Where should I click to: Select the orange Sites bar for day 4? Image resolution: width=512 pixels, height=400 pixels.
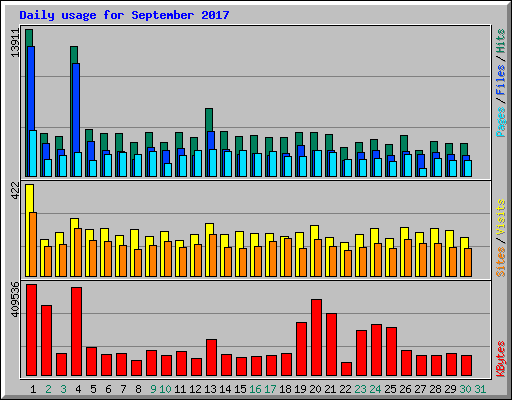[78, 252]
